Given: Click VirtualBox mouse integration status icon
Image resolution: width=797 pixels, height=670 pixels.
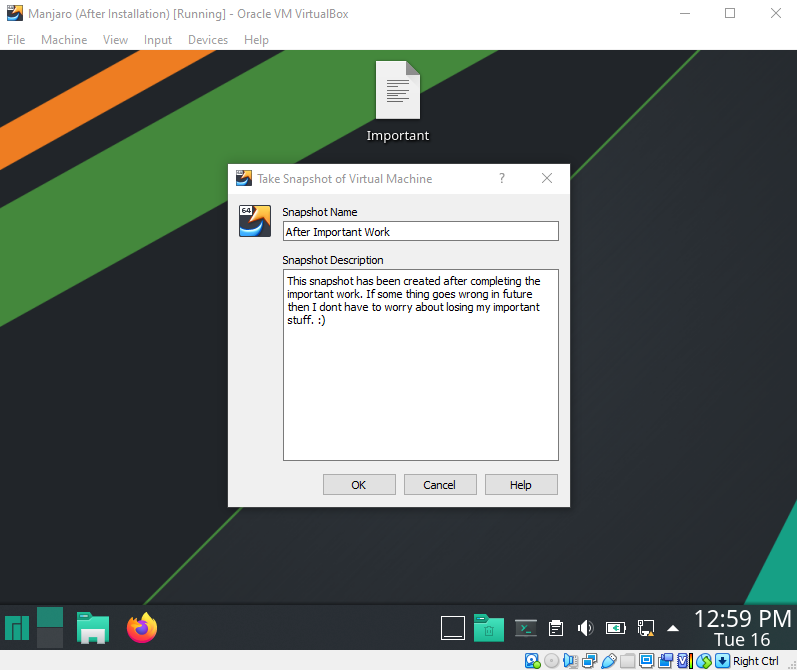Looking at the screenshot, I should coord(704,661).
